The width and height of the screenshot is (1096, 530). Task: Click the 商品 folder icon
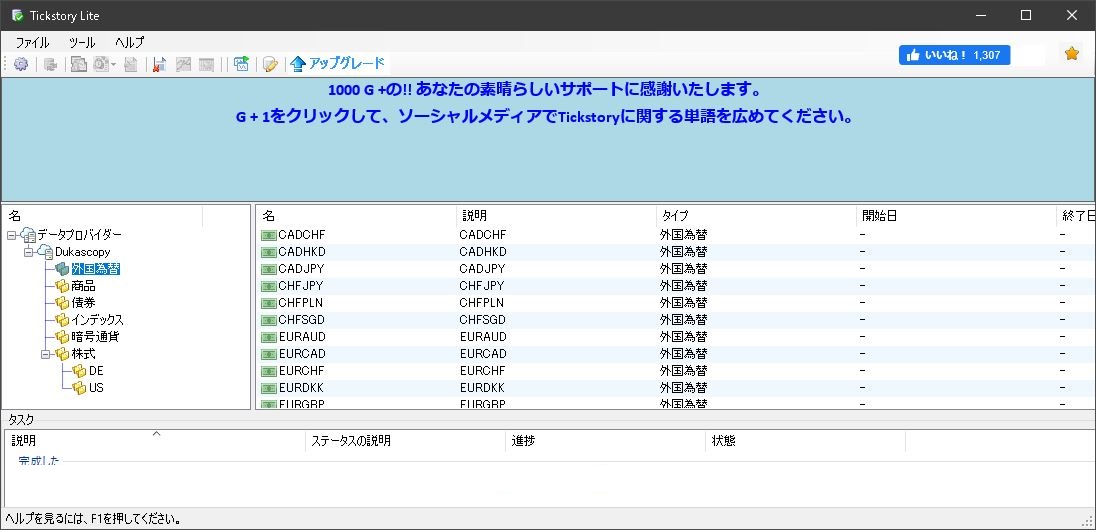tap(62, 286)
